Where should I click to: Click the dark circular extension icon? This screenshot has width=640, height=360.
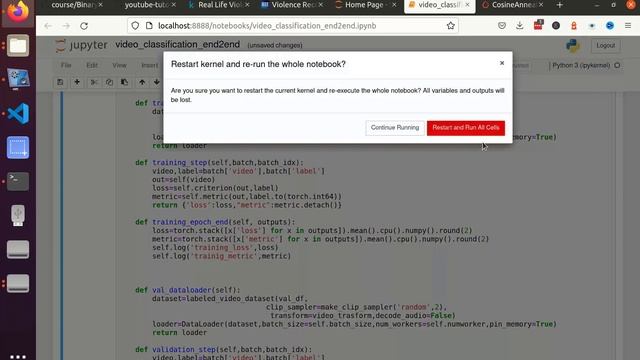point(556,26)
